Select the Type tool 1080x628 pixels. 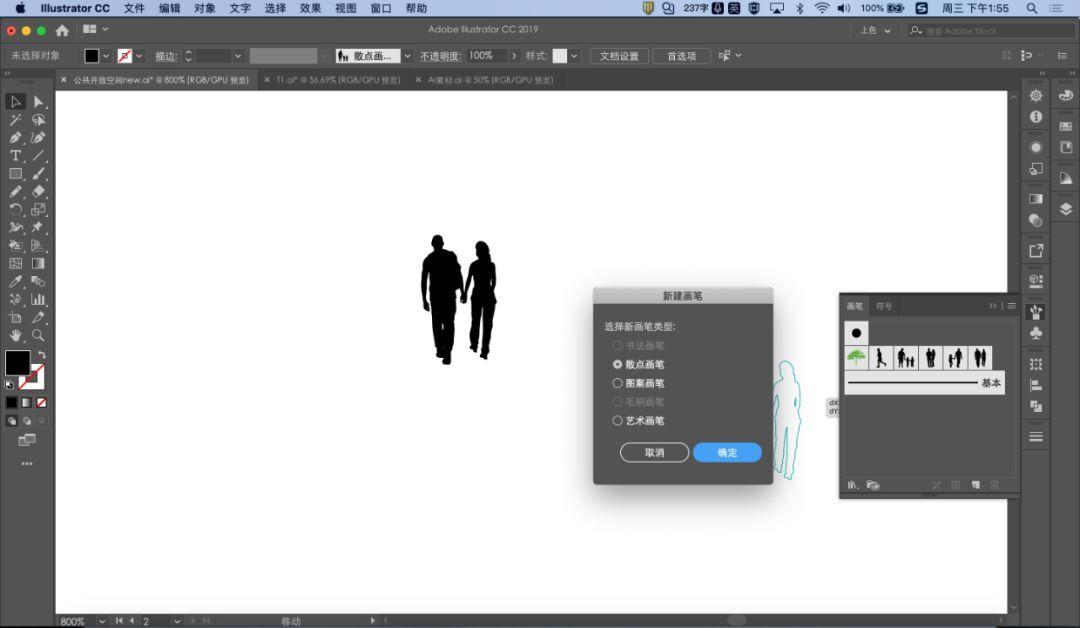pos(15,156)
